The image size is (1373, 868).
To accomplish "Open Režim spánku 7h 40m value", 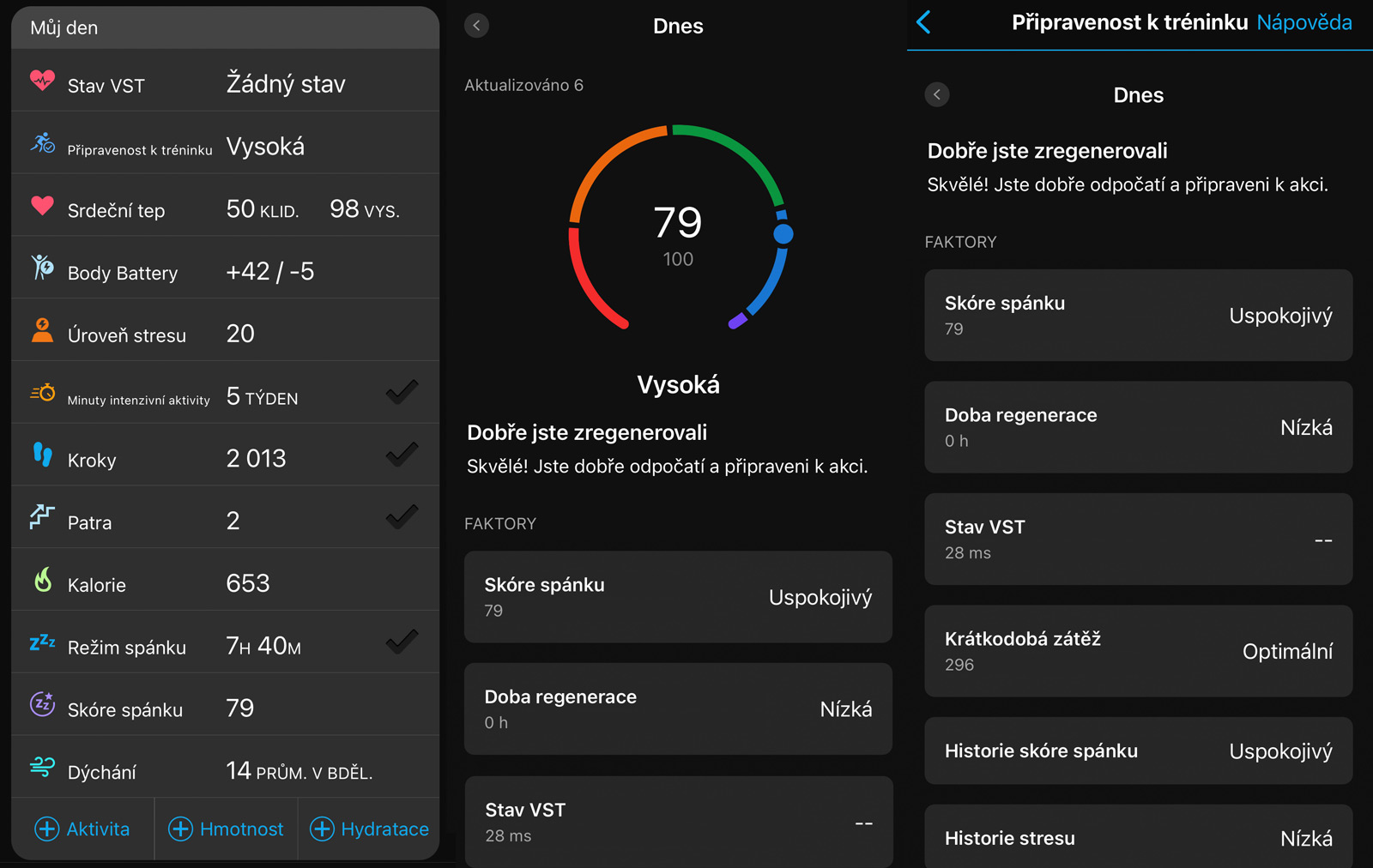I will click(263, 645).
